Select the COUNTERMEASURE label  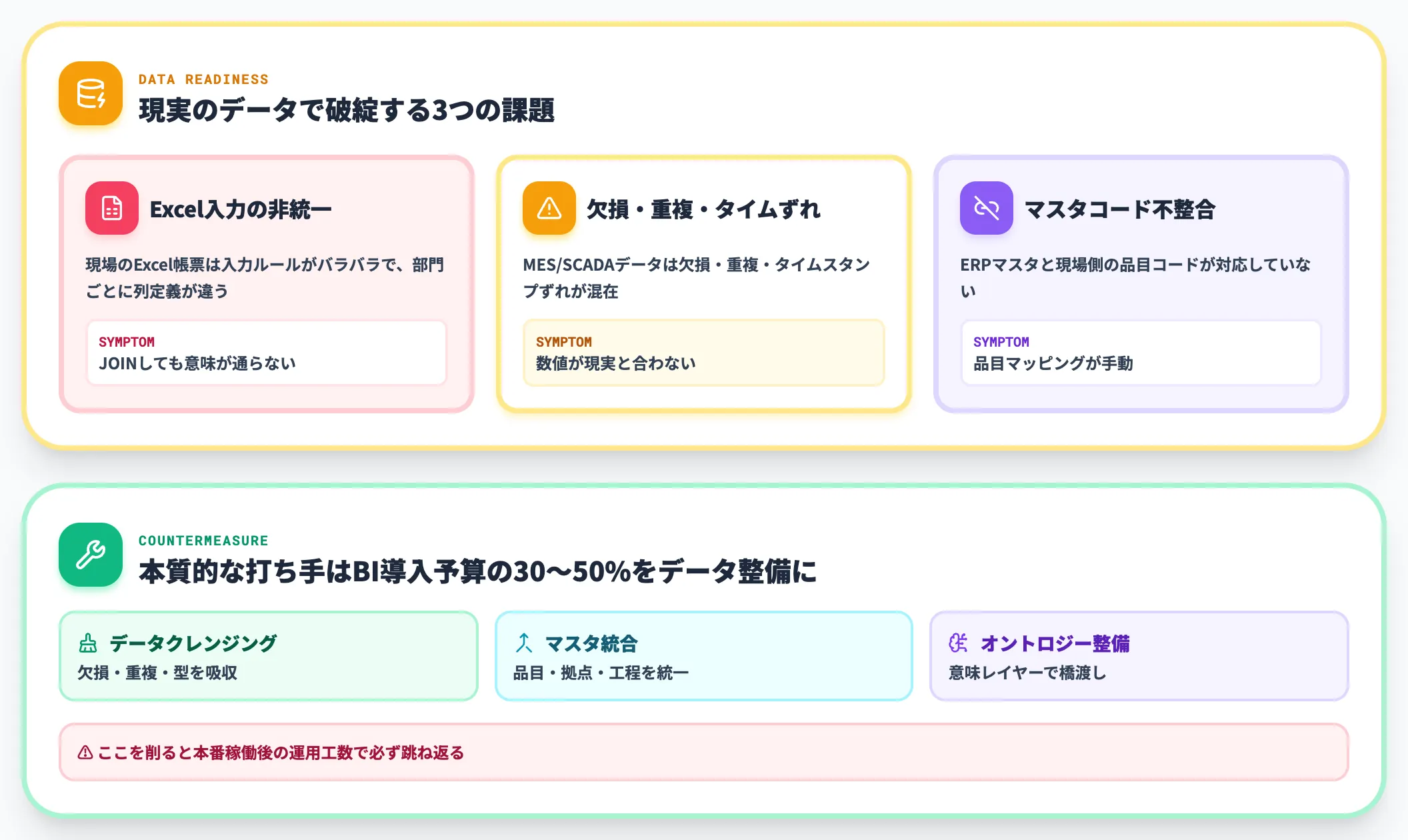[203, 541]
